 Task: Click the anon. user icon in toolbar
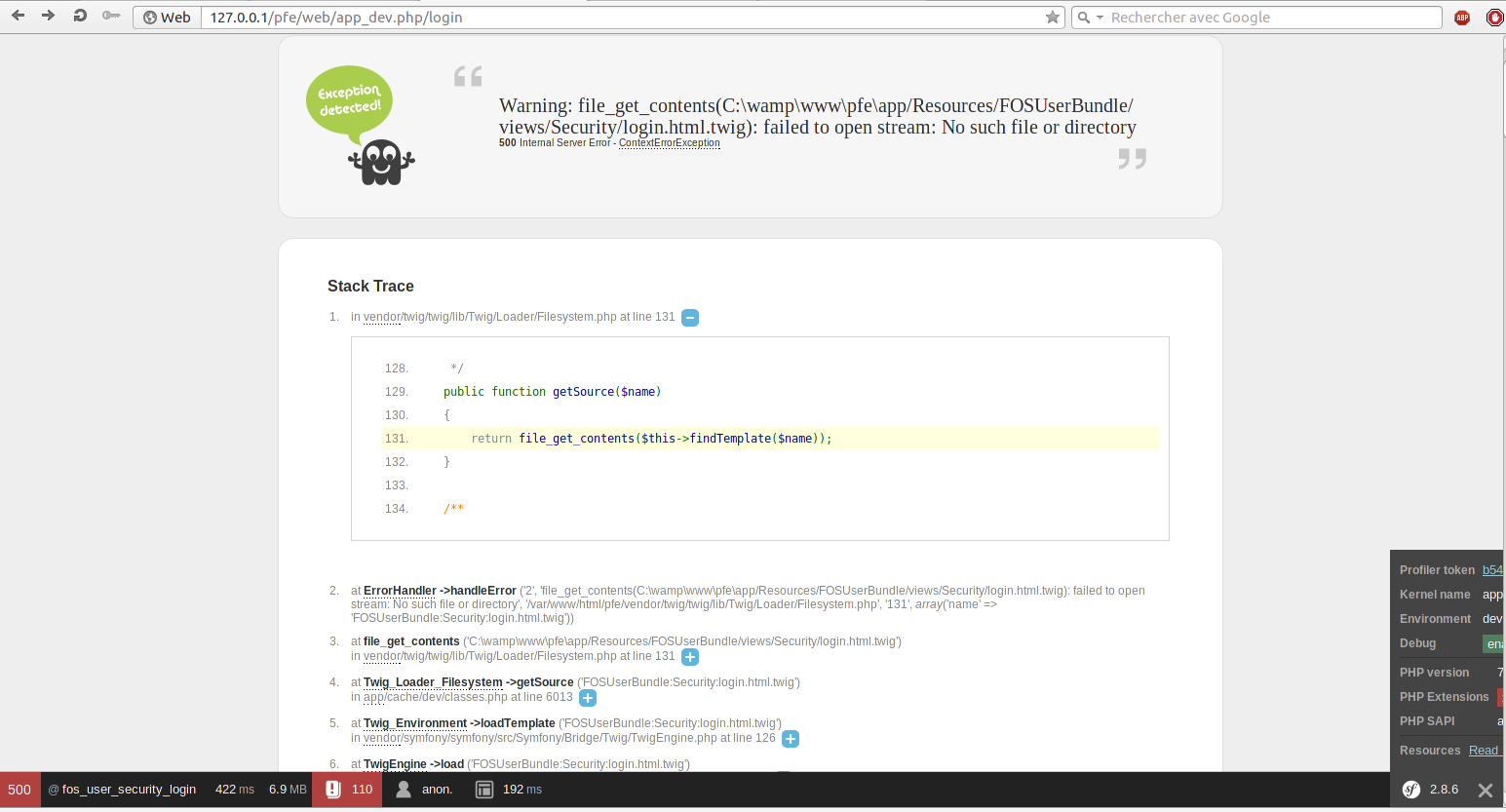click(404, 790)
